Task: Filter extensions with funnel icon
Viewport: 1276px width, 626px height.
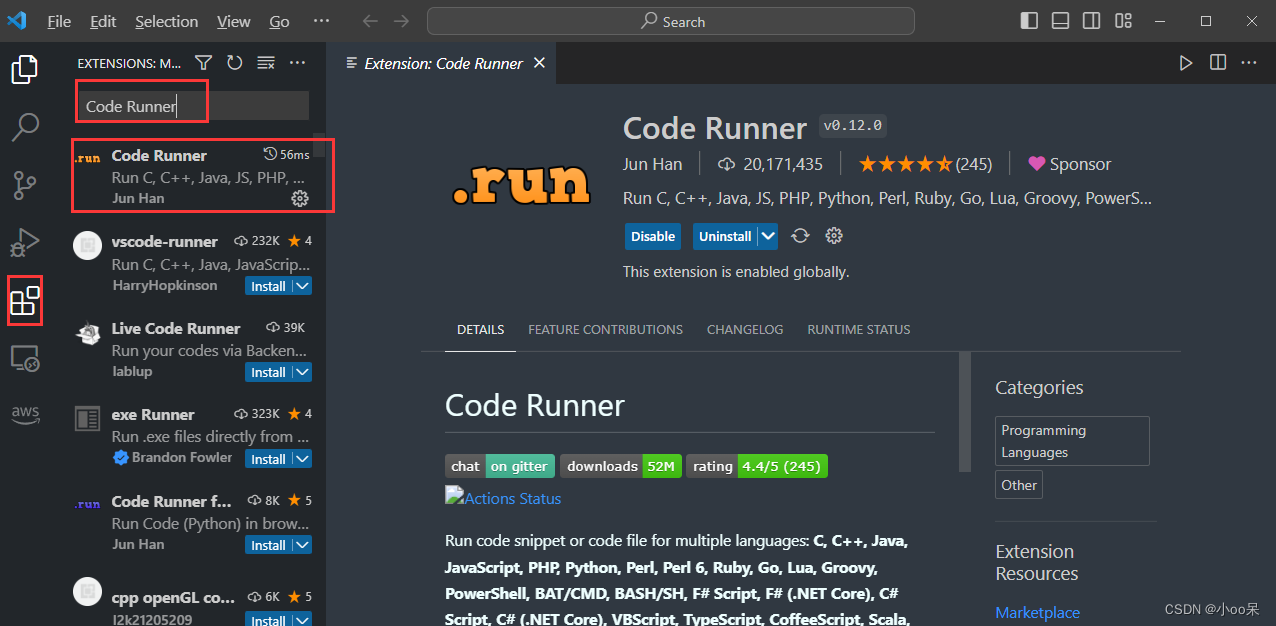Action: 203,63
